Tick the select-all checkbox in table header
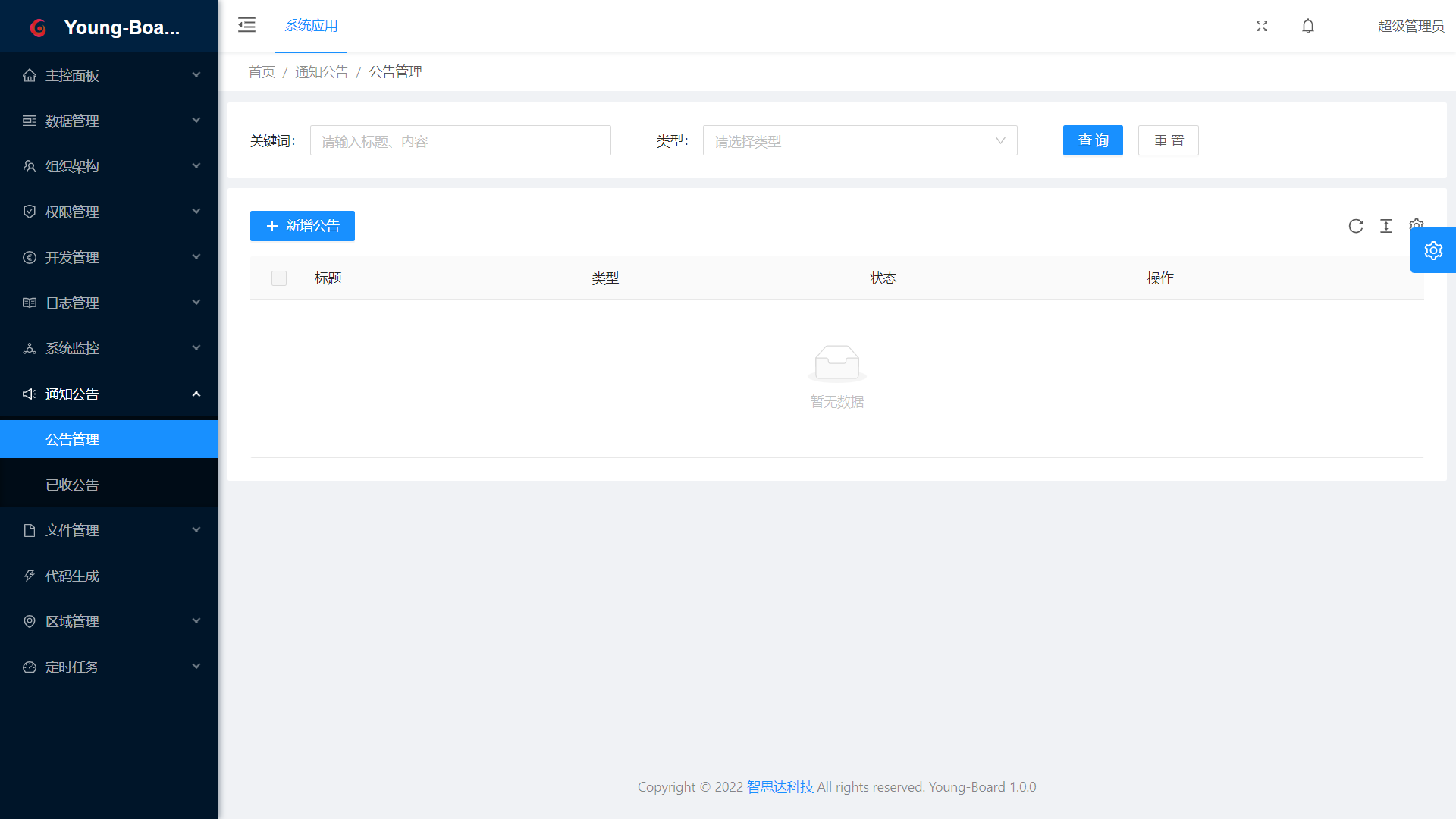This screenshot has width=1456, height=819. [x=279, y=278]
